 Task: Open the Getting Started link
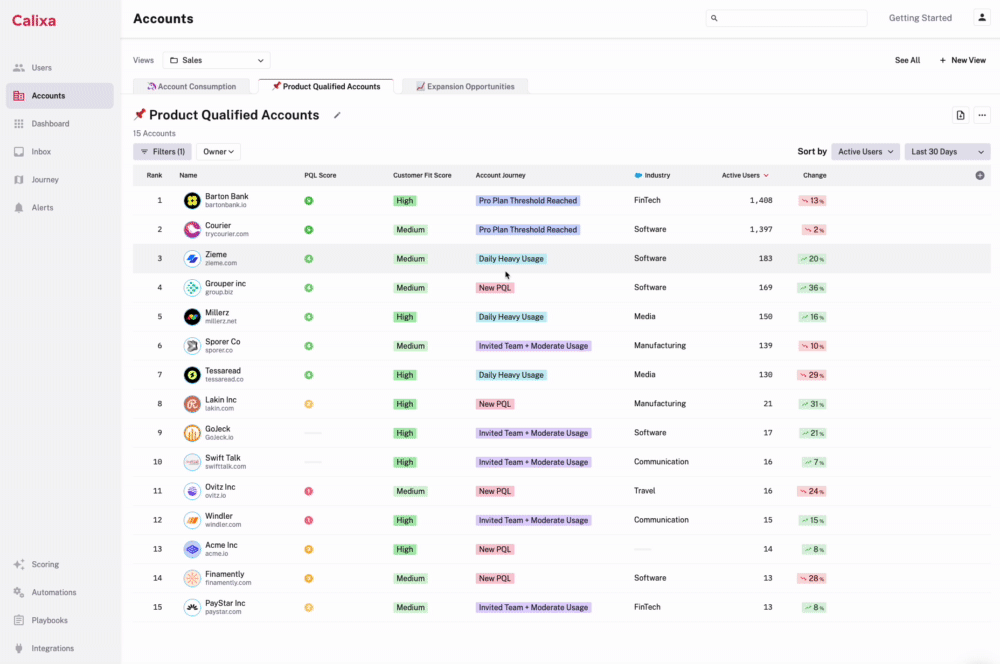920,18
